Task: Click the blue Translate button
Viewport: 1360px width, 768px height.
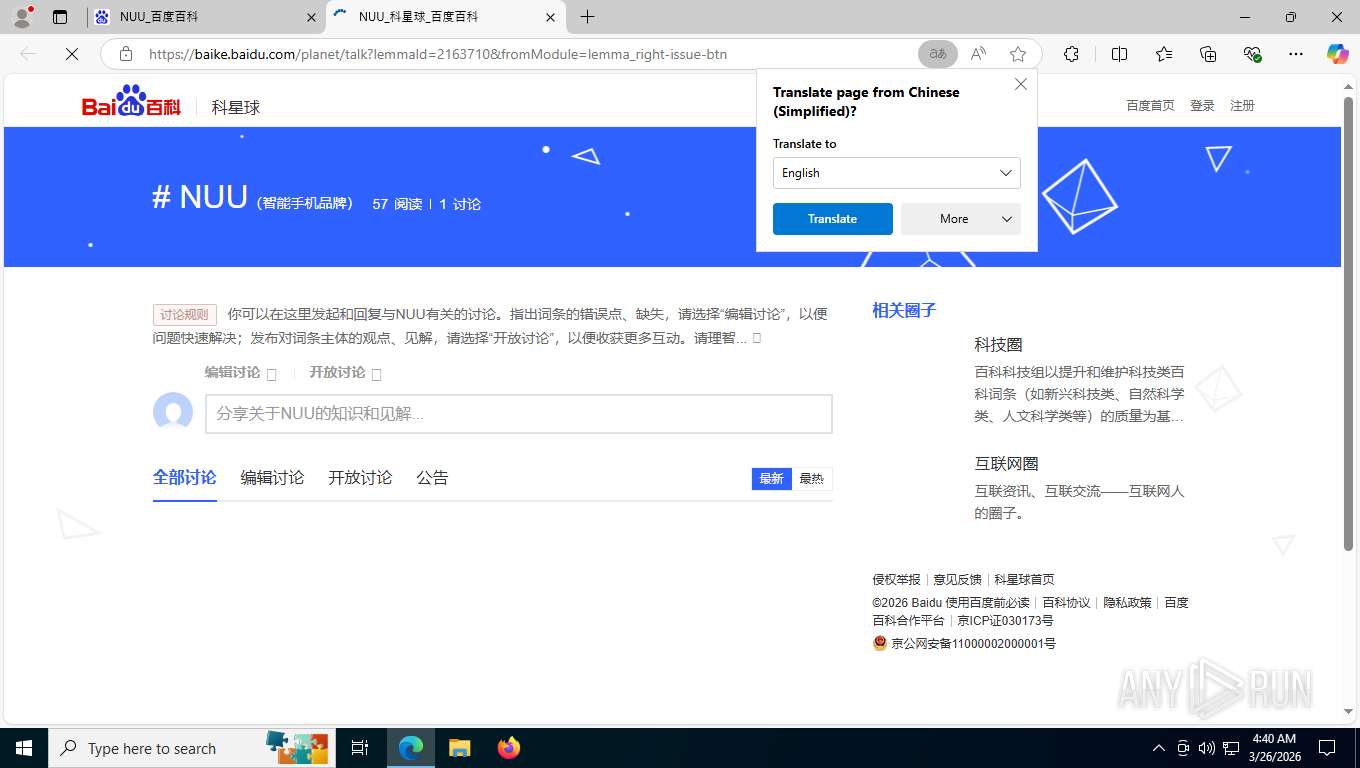Action: pos(833,219)
